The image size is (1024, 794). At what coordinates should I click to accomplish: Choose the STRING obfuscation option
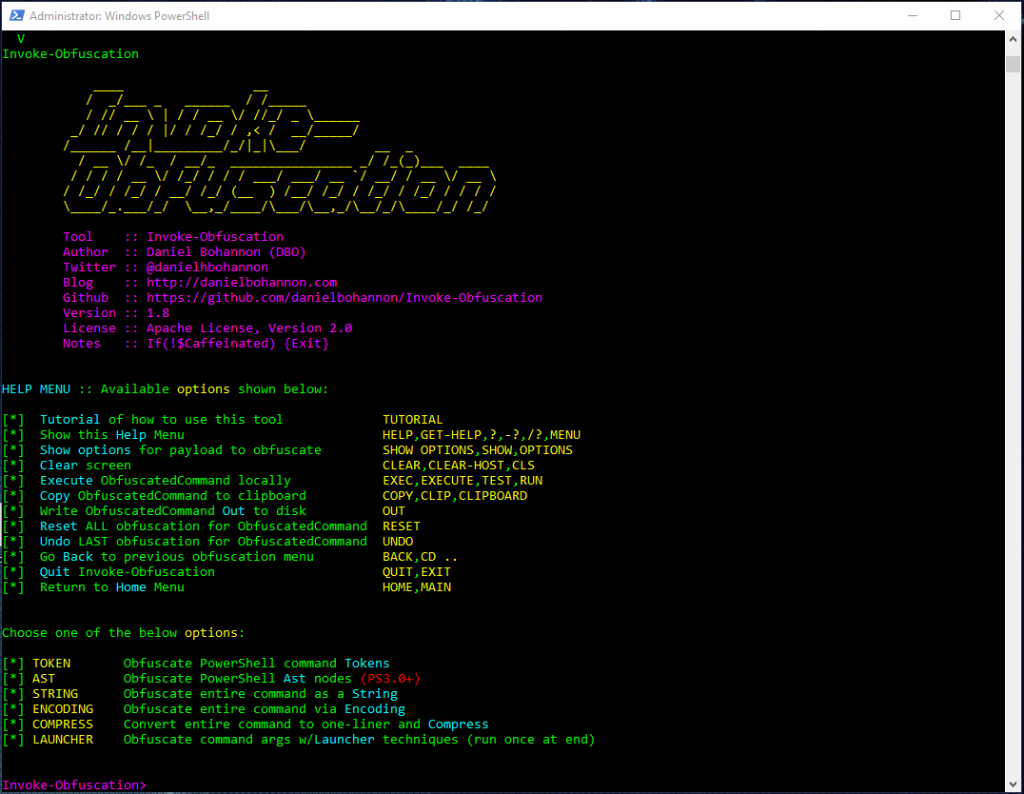coord(55,693)
